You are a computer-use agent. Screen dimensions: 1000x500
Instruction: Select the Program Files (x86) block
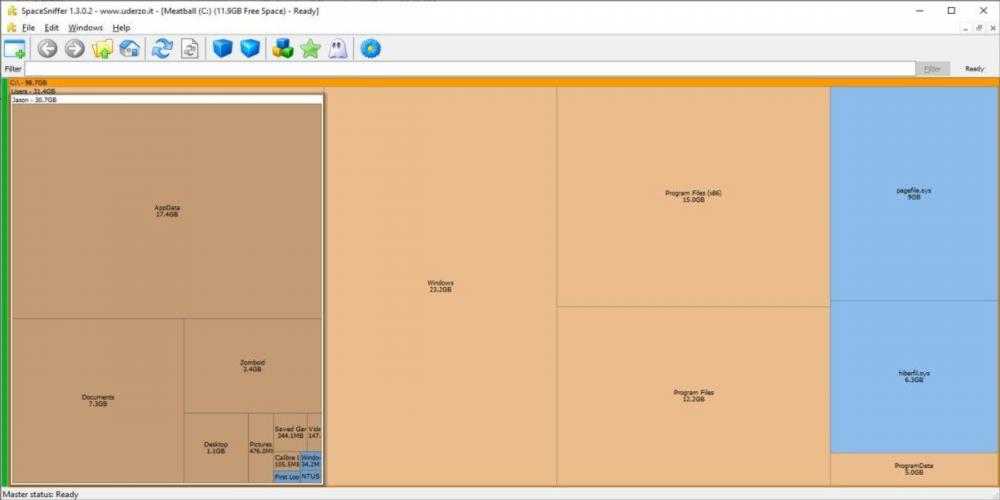(x=693, y=196)
